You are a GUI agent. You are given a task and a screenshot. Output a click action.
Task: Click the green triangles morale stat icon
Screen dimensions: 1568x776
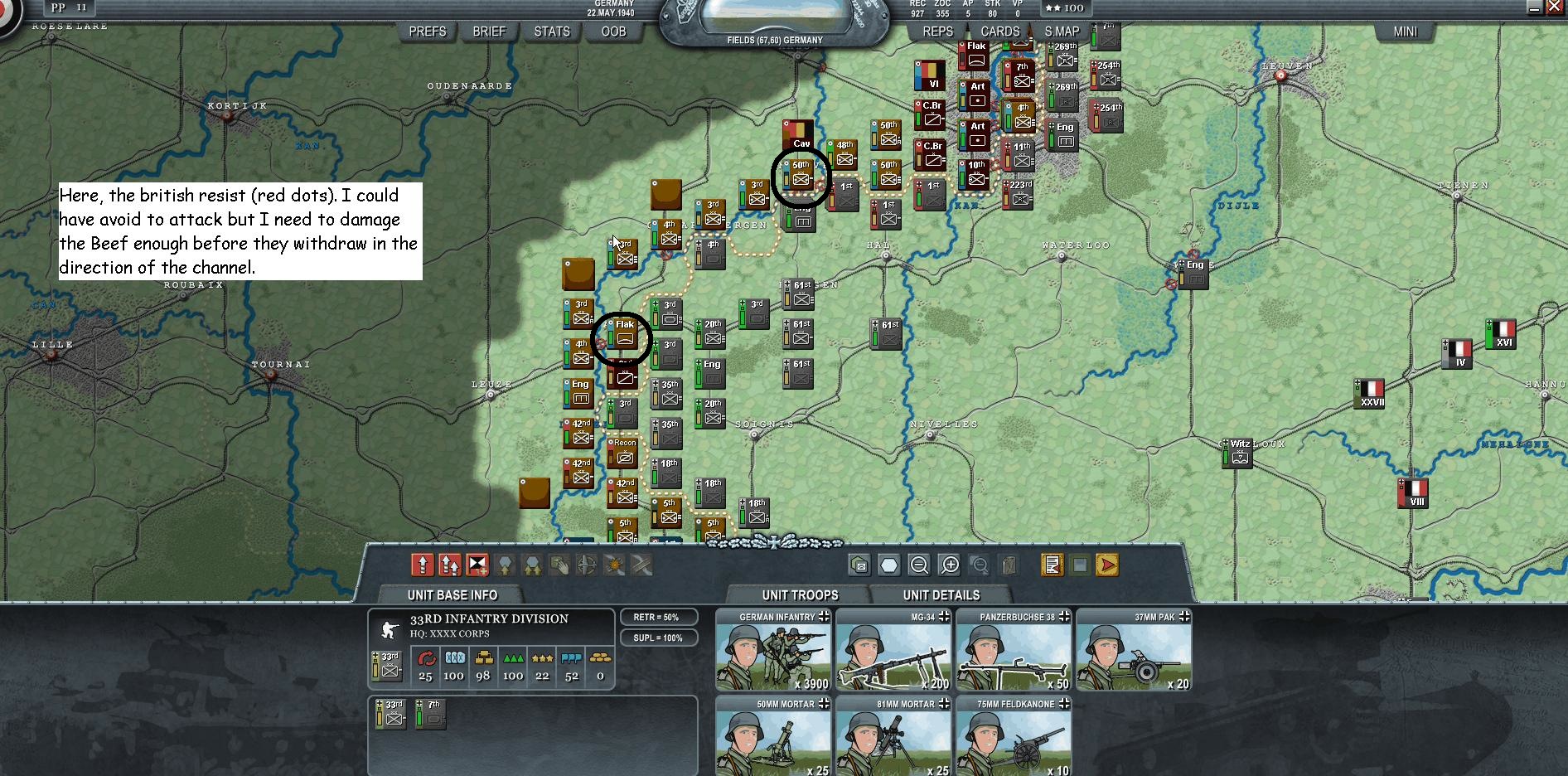click(x=513, y=658)
